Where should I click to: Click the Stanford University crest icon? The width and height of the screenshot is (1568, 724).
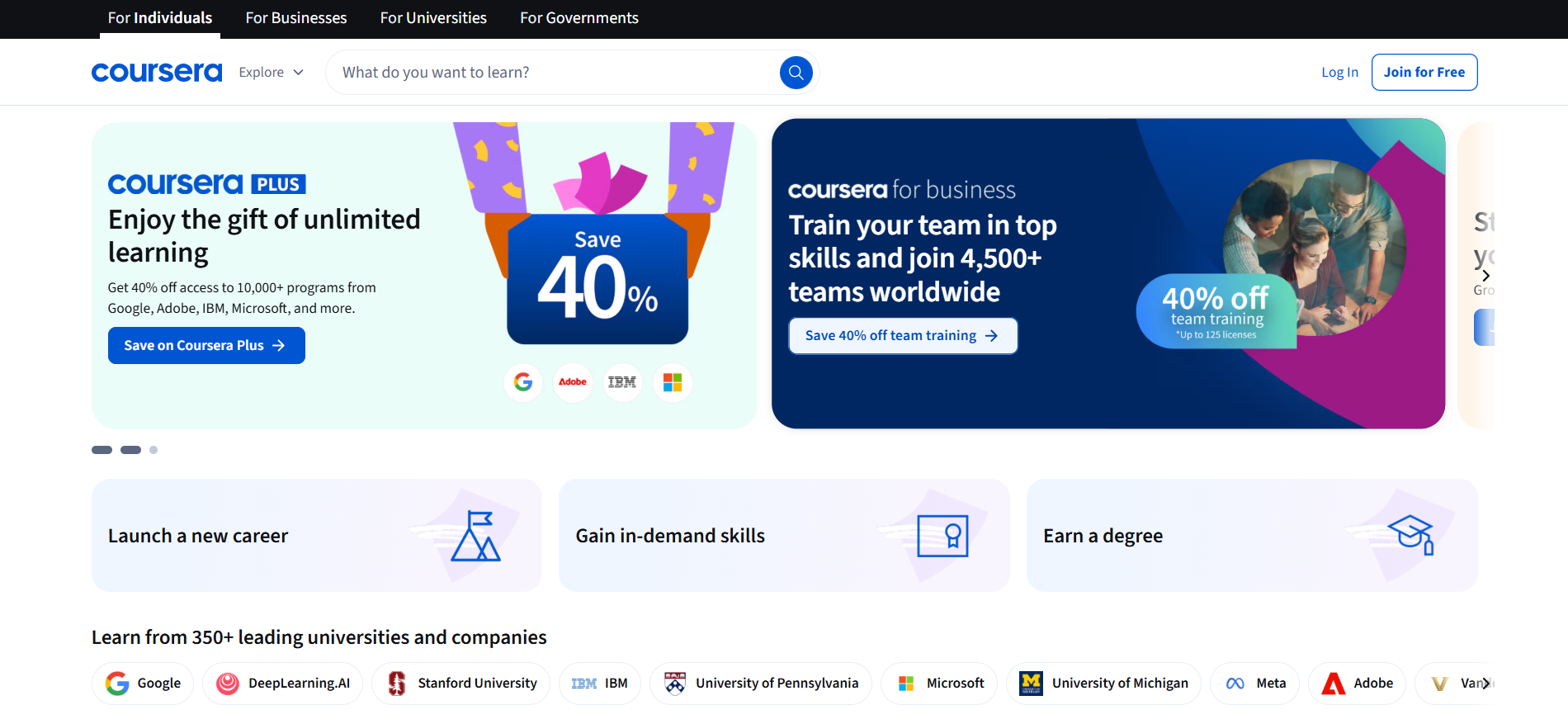397,684
